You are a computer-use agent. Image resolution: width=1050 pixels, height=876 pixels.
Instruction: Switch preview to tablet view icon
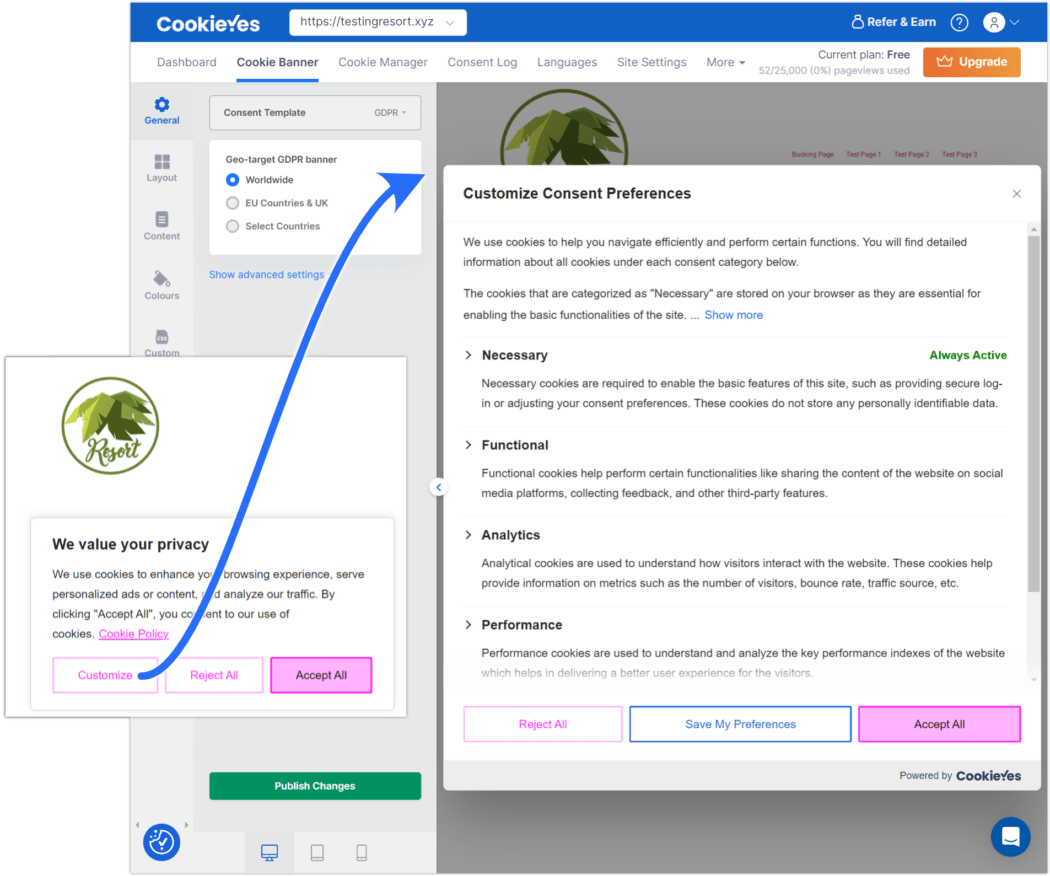click(x=317, y=852)
